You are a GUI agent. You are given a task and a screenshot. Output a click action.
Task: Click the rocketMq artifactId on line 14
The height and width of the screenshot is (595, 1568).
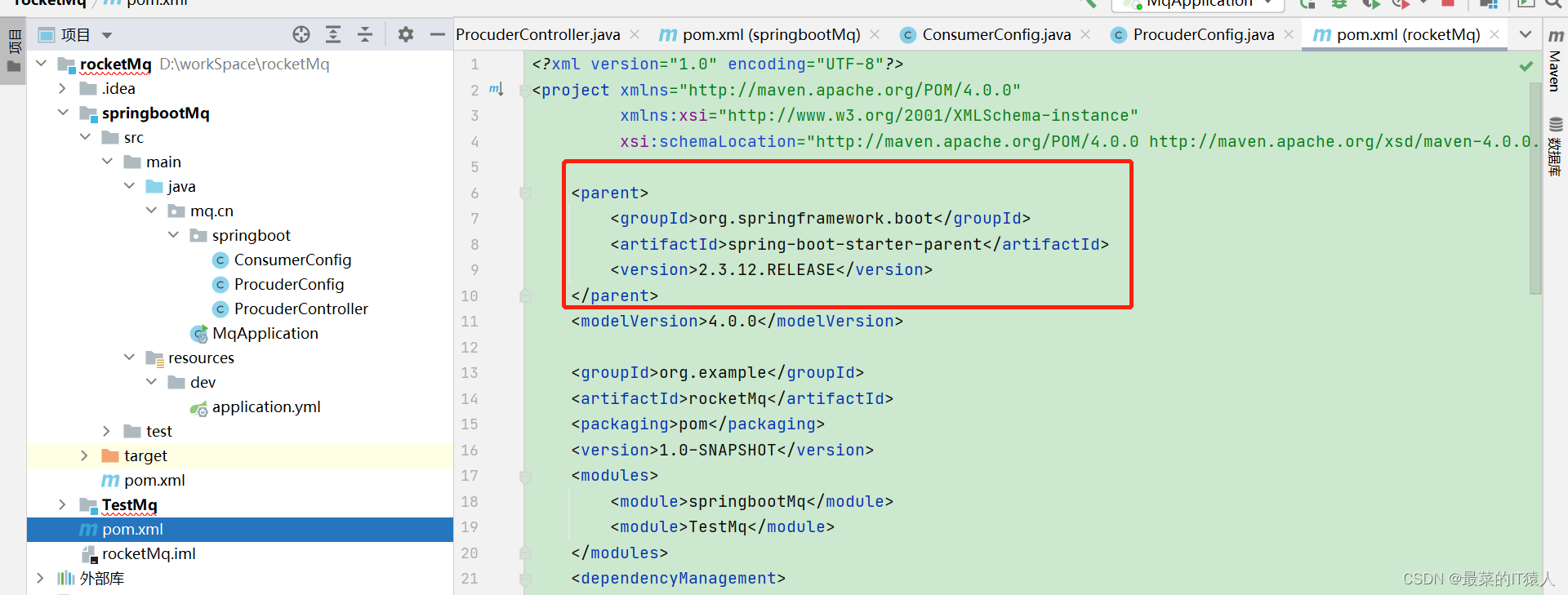point(728,399)
